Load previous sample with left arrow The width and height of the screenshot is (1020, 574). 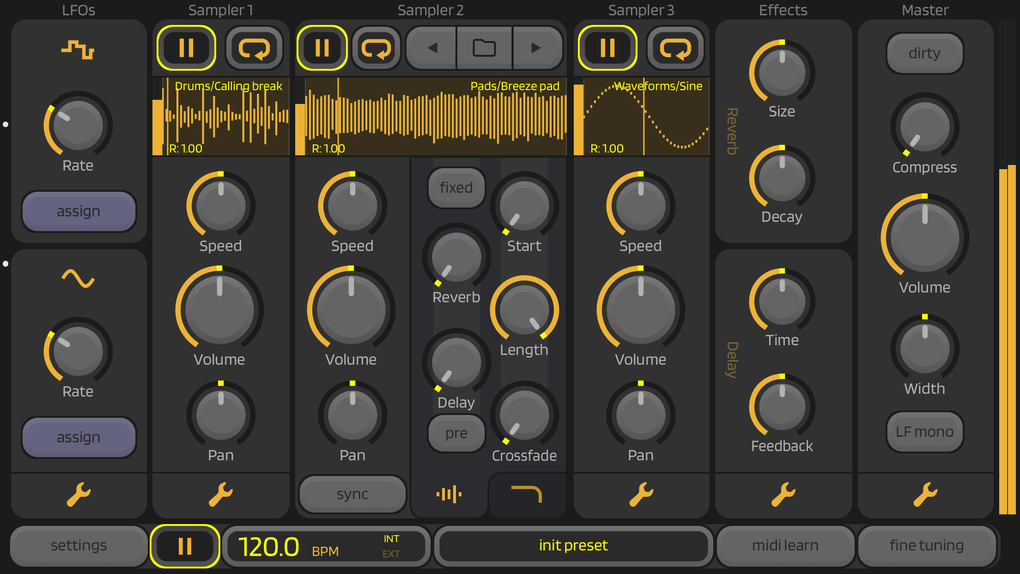tap(431, 48)
